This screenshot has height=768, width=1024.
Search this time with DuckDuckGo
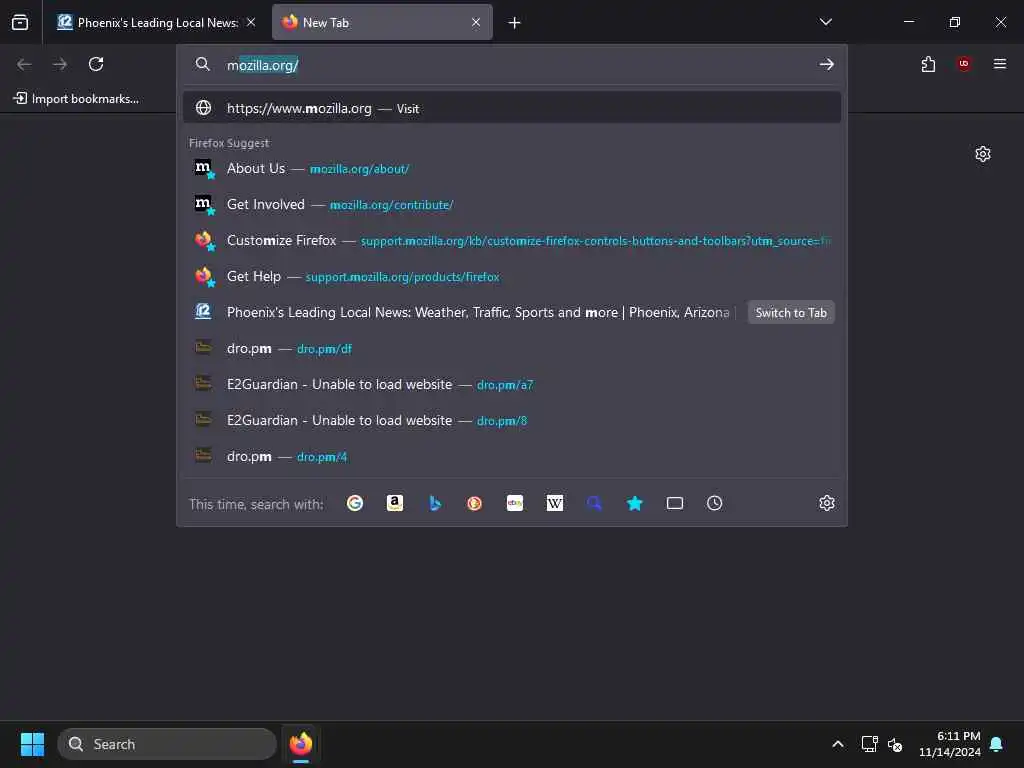pyautogui.click(x=475, y=503)
